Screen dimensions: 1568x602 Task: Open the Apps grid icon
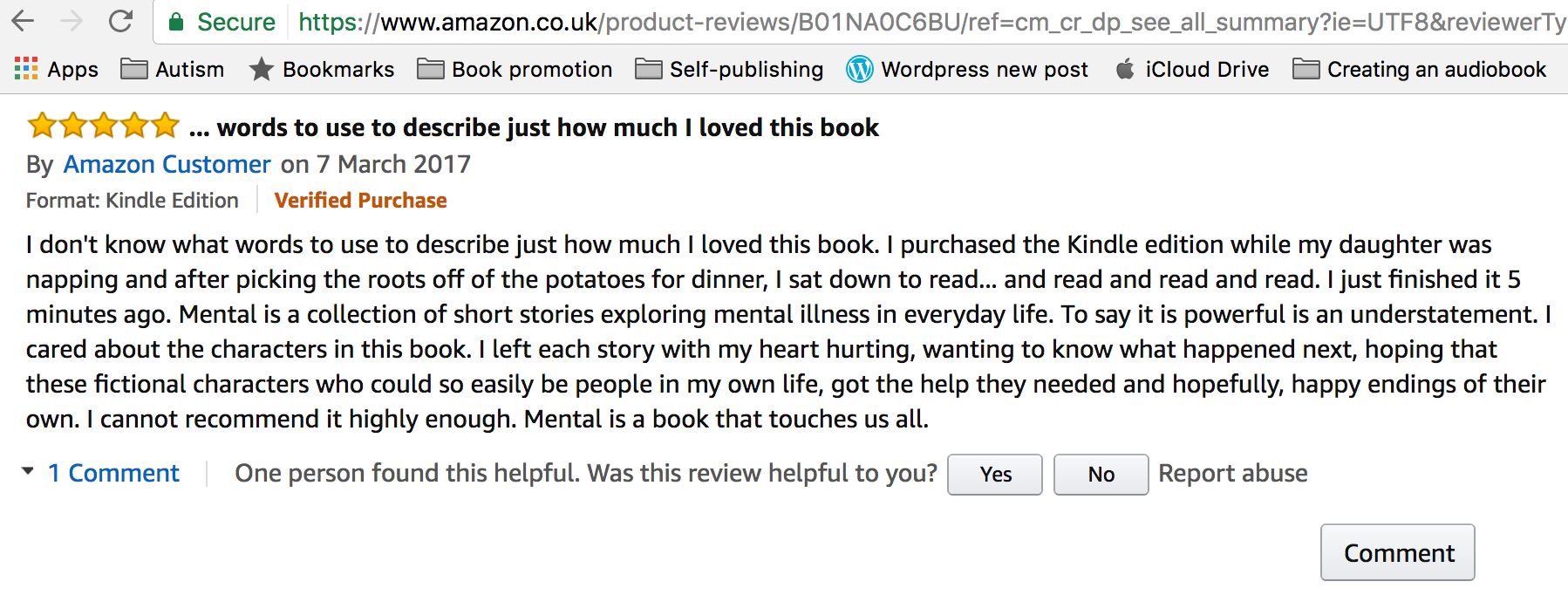pyautogui.click(x=26, y=69)
